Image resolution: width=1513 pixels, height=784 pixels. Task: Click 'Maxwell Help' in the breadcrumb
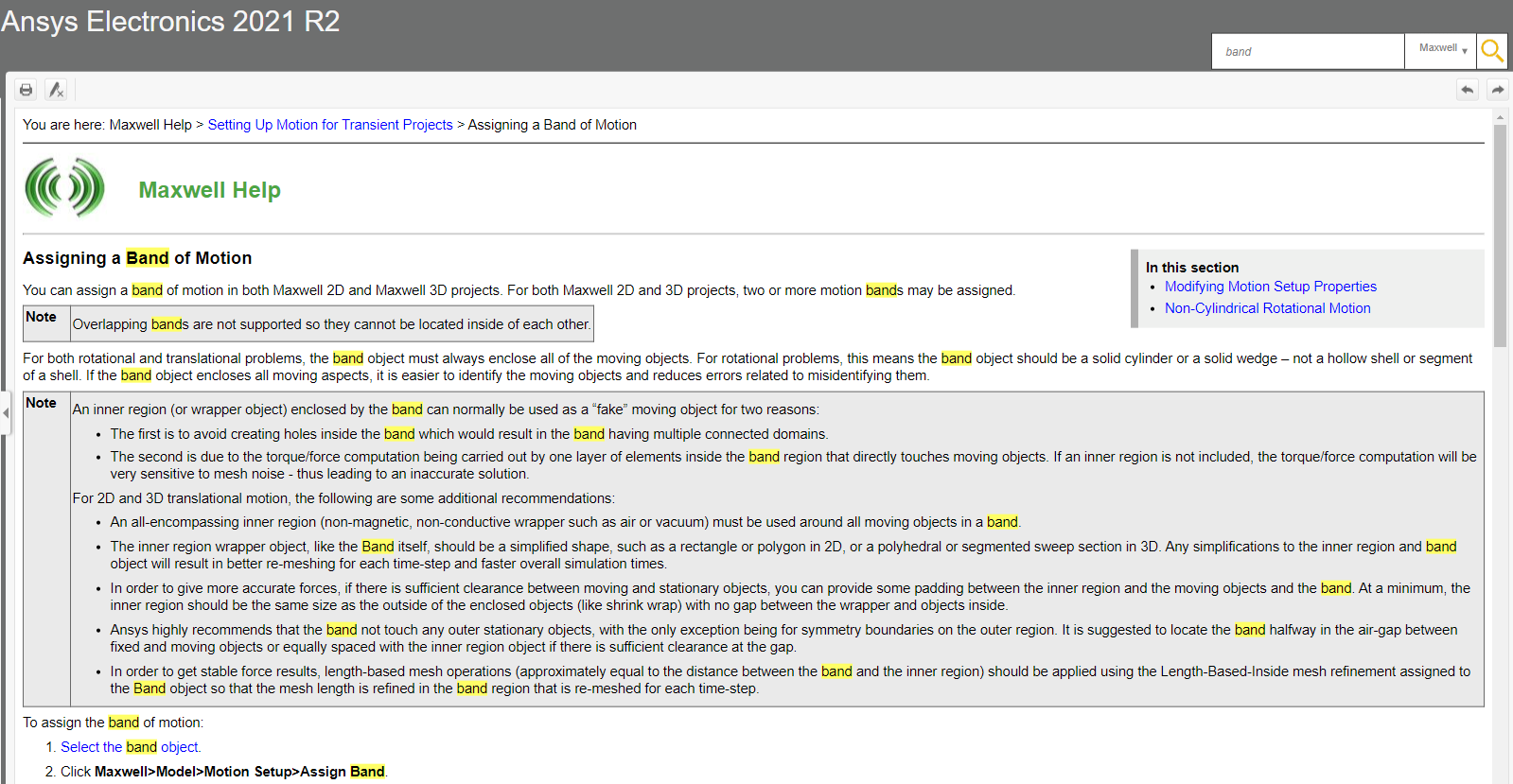click(x=150, y=125)
